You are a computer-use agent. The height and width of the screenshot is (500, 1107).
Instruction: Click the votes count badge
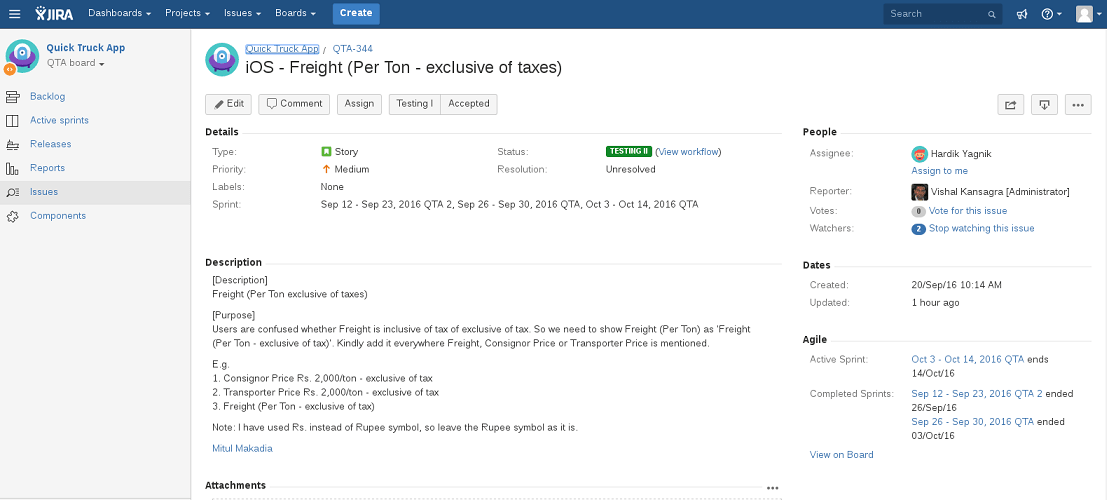918,211
